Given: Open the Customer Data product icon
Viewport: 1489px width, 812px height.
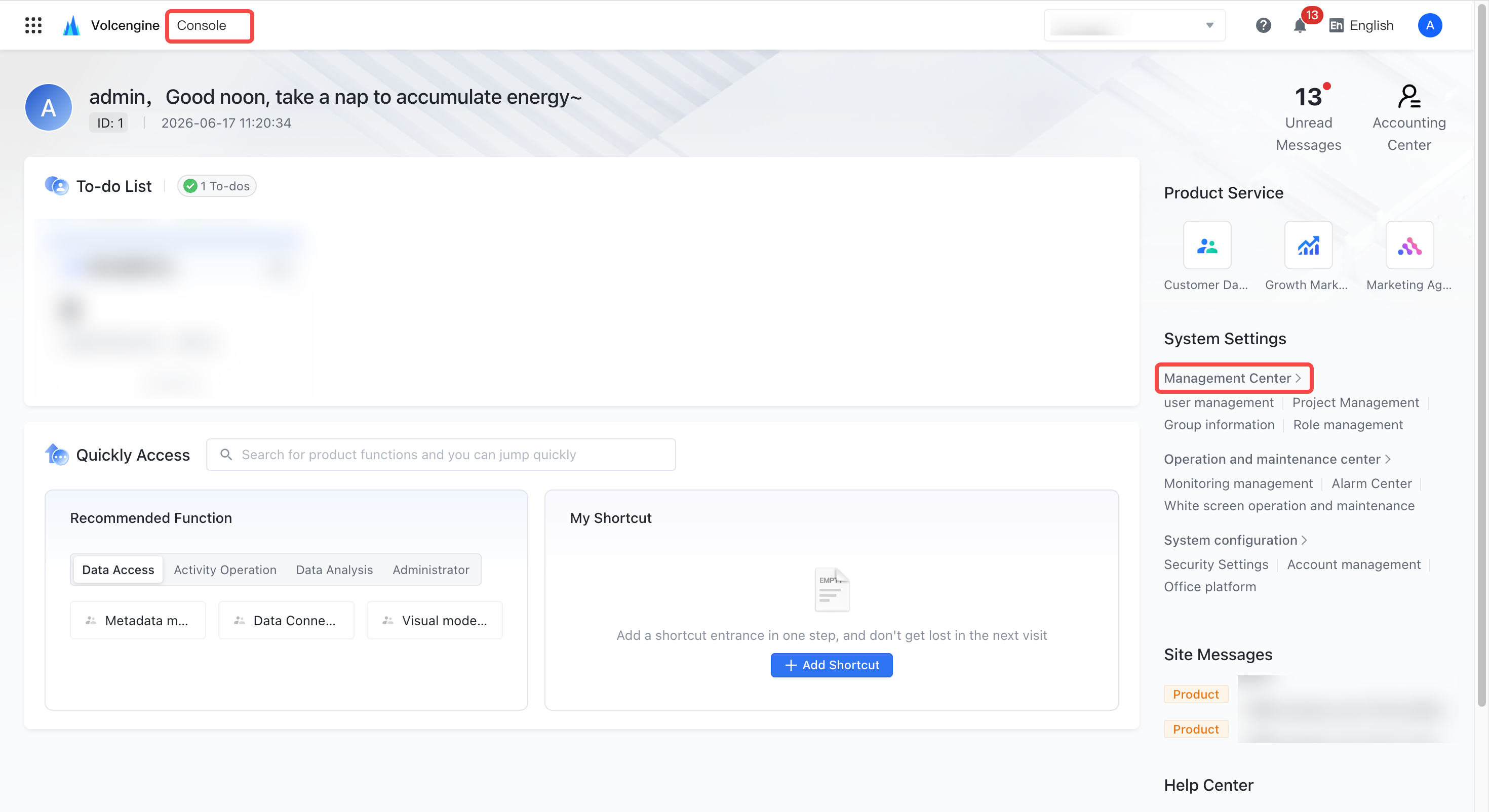Looking at the screenshot, I should click(x=1207, y=245).
